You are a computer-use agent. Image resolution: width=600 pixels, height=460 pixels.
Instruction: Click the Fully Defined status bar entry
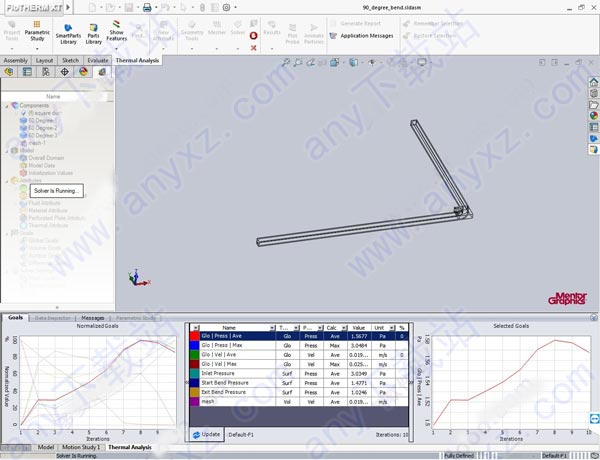[459, 456]
